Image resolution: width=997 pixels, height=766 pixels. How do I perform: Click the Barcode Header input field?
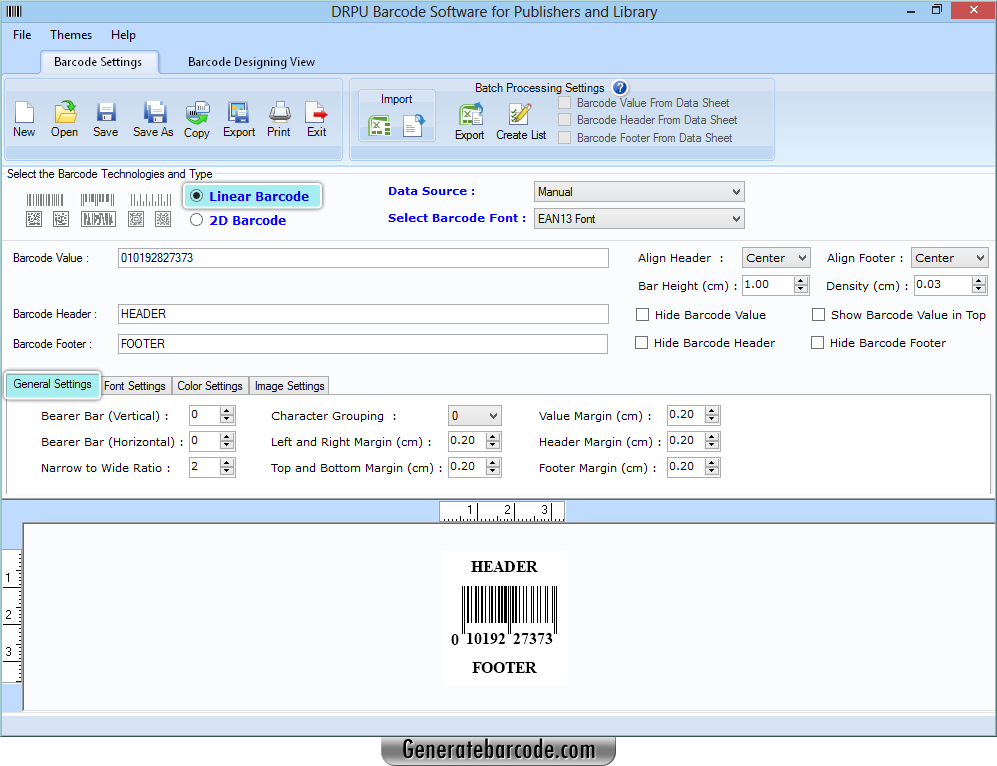tap(363, 314)
